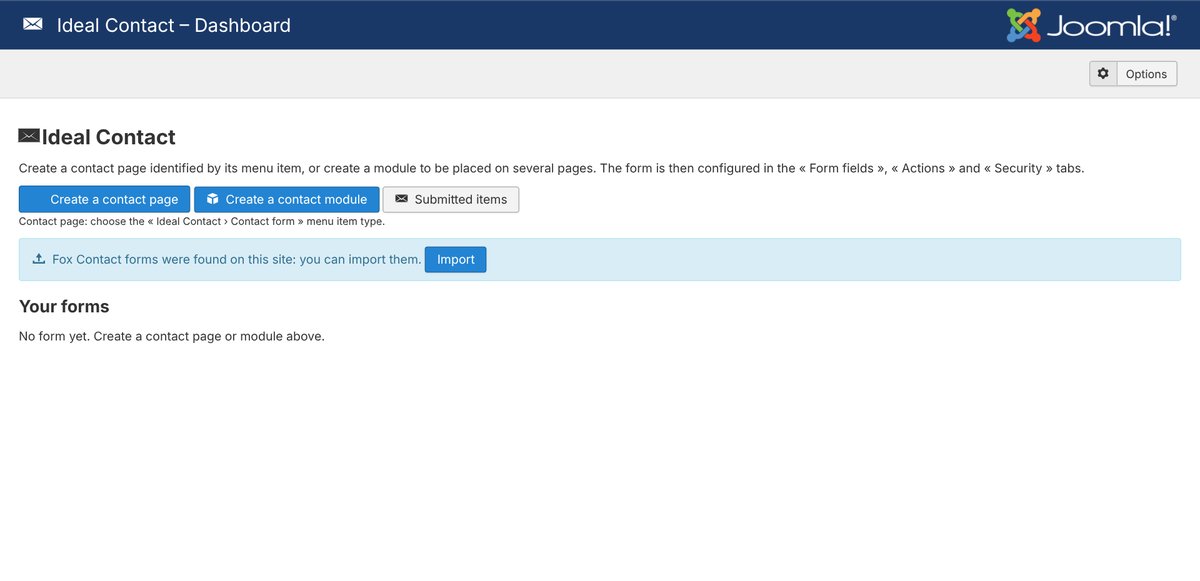1200x581 pixels.
Task: Open the Options button
Action: click(x=1133, y=74)
